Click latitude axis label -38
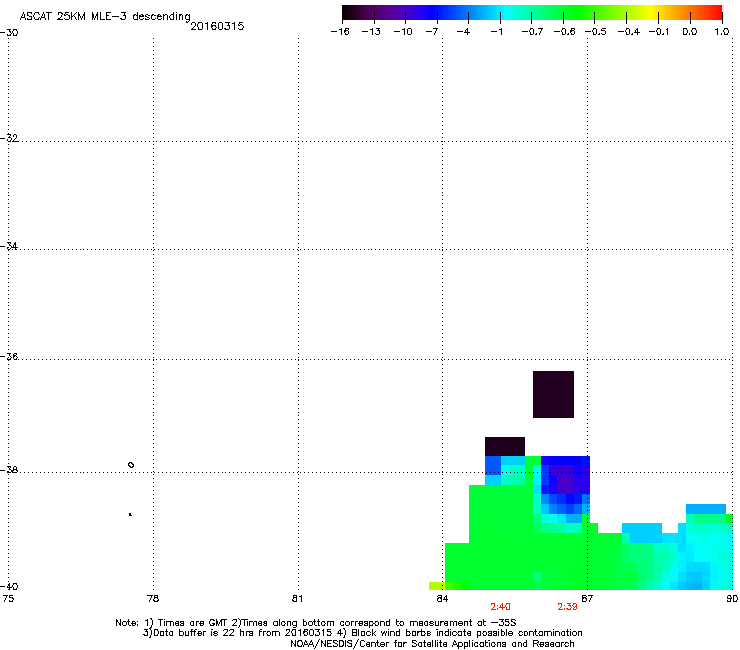The image size is (740, 650). coord(9,470)
